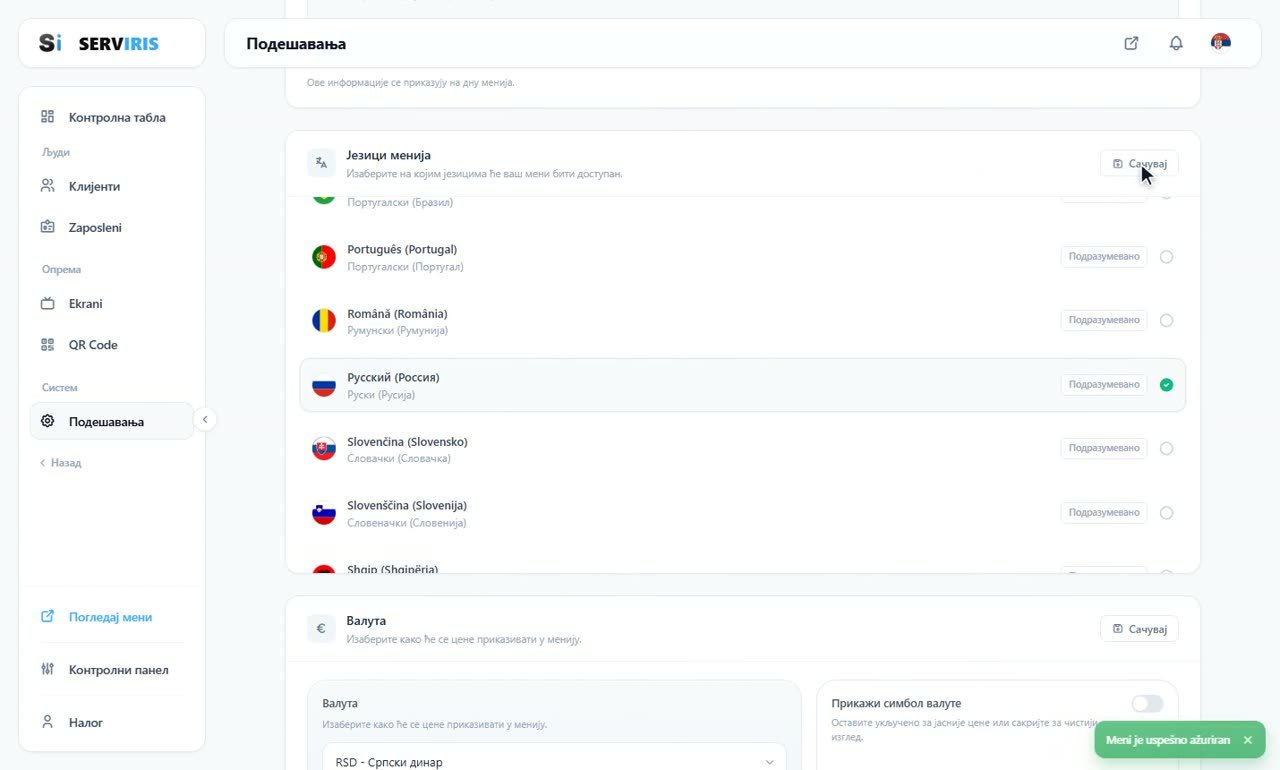
Task: Set Slovenčina as Подразумевано default
Action: click(1104, 448)
